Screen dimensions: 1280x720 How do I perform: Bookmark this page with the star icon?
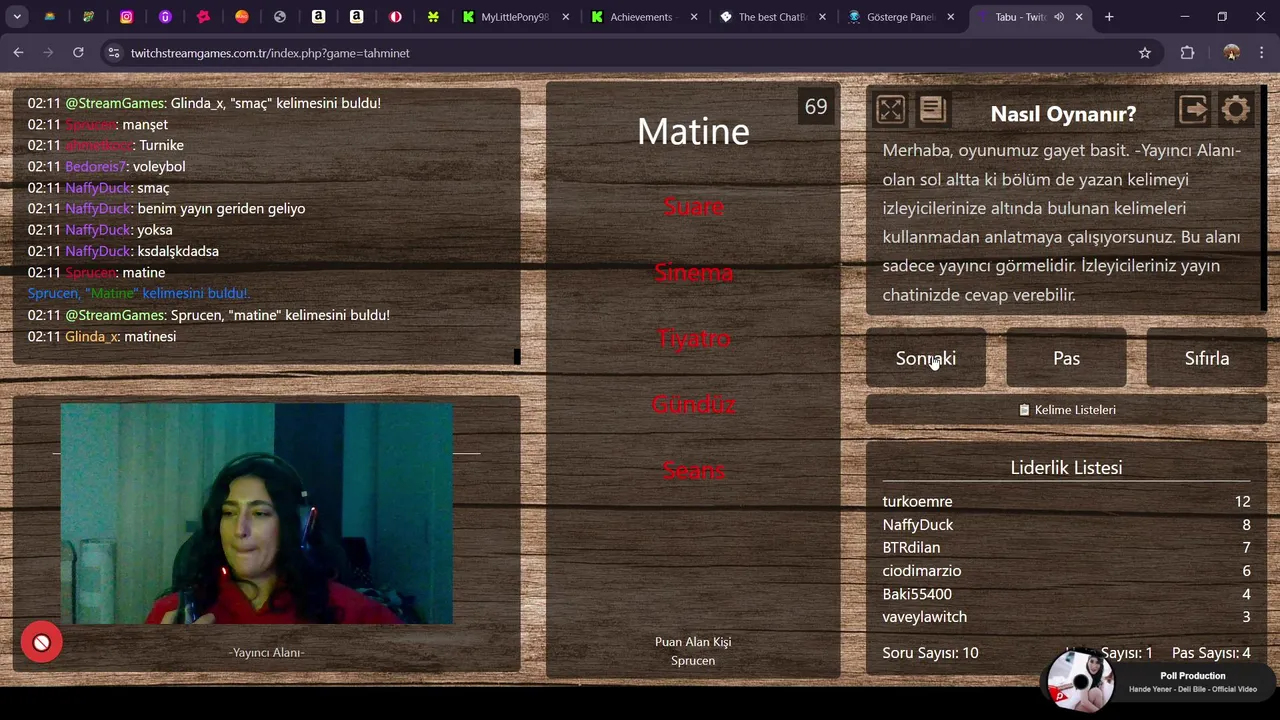(x=1145, y=53)
